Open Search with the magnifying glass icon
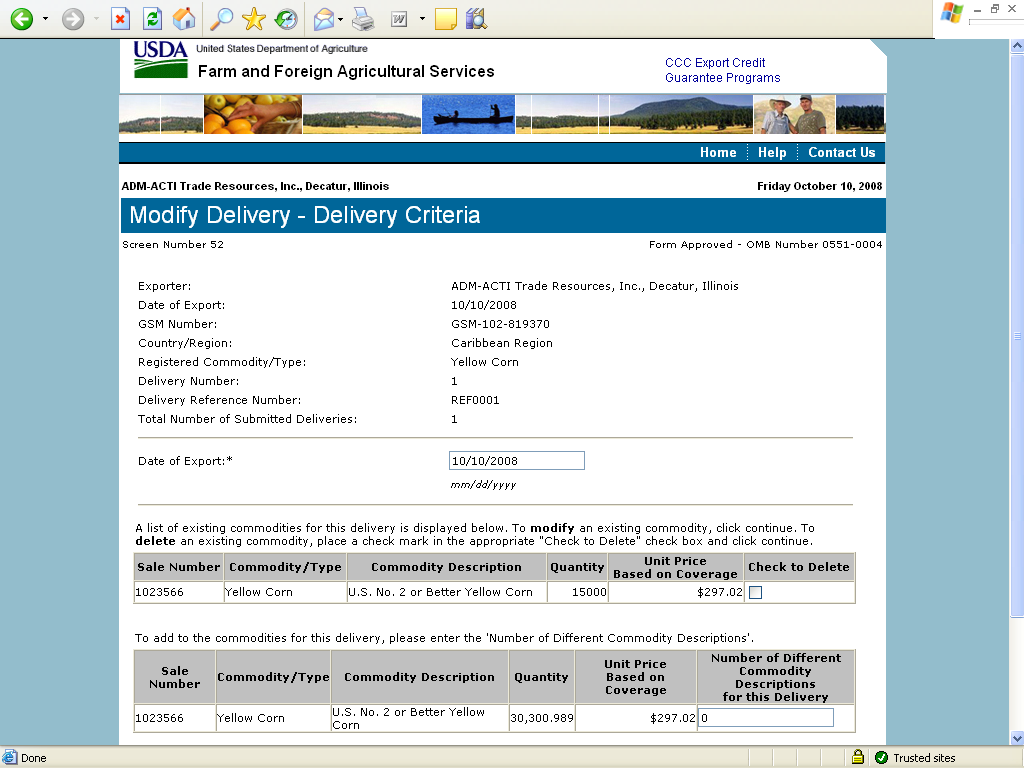The image size is (1024, 768). (x=221, y=19)
